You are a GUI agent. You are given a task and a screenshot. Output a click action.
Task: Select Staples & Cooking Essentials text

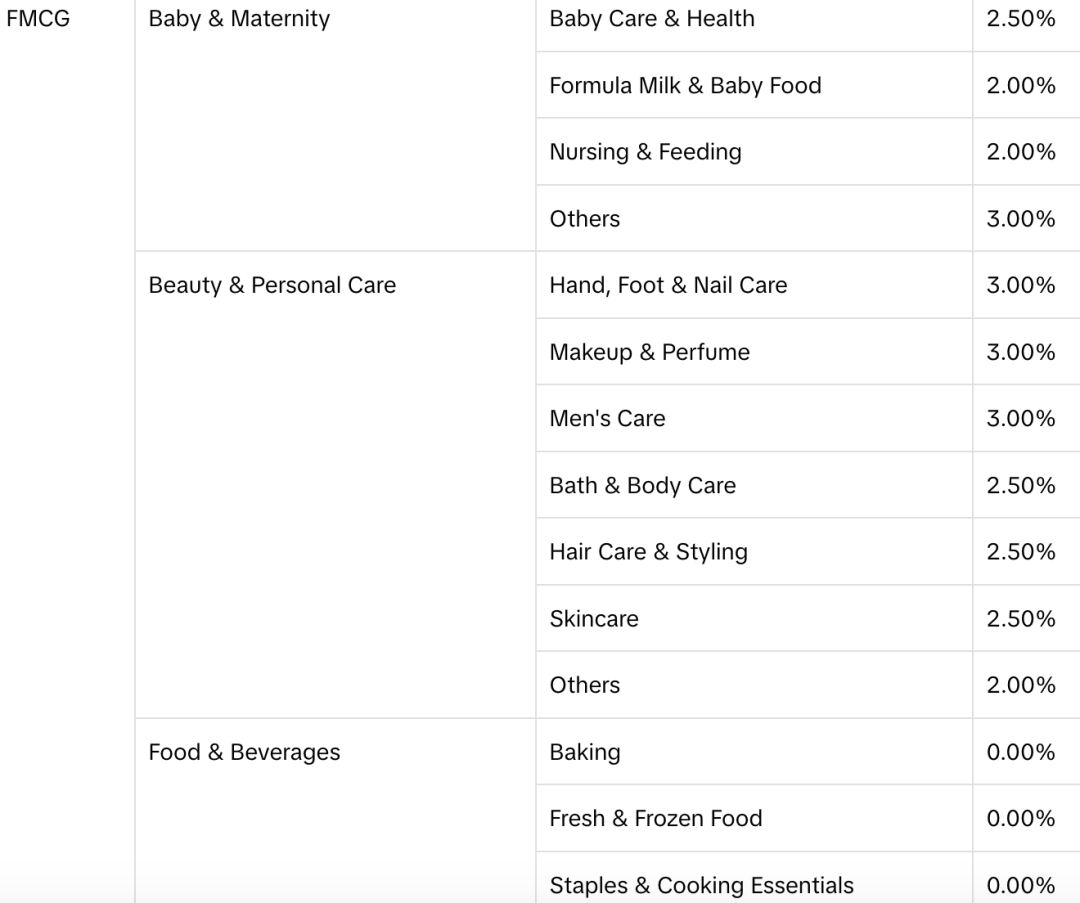pos(701,885)
